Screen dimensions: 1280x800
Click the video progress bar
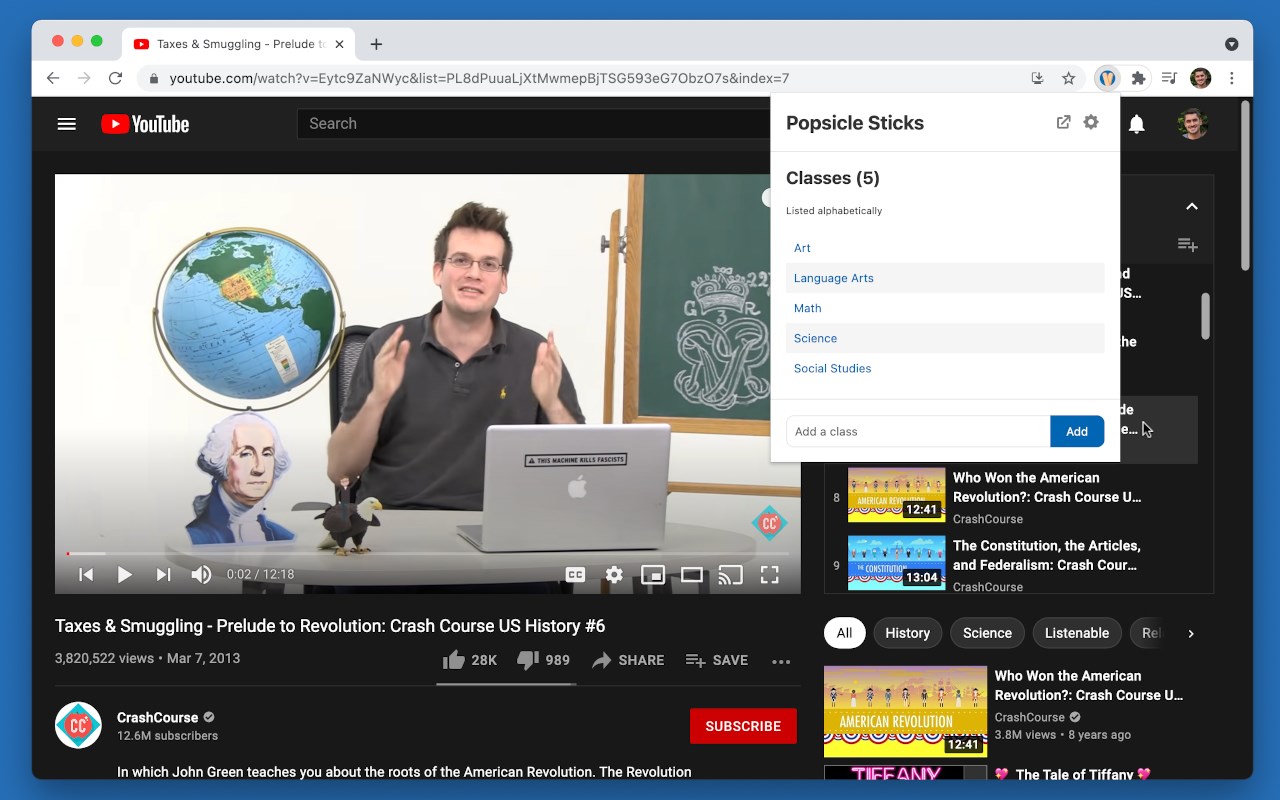(x=428, y=553)
